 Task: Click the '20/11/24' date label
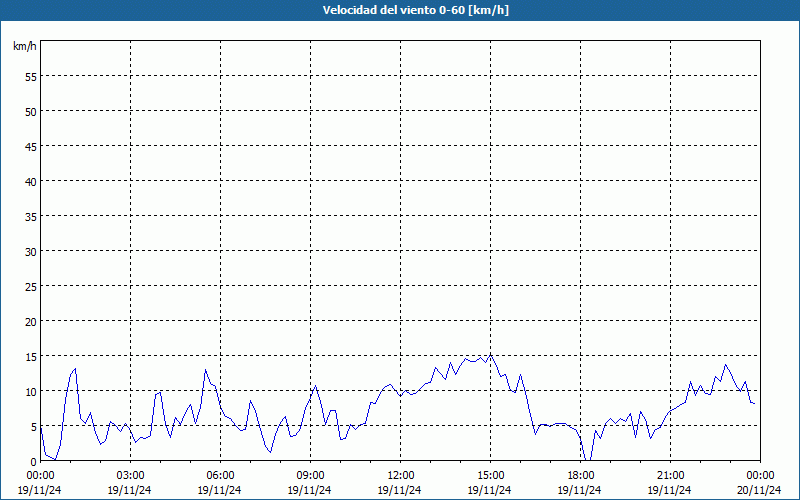pos(760,490)
